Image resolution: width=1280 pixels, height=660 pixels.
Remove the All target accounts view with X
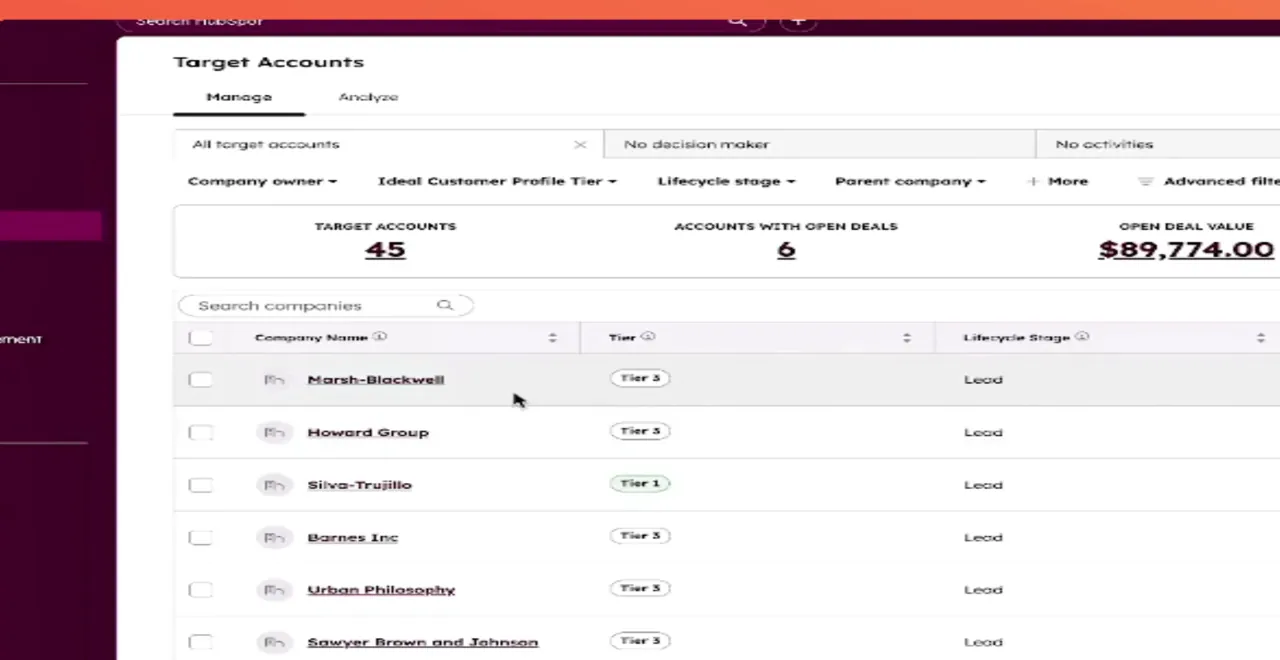580,145
